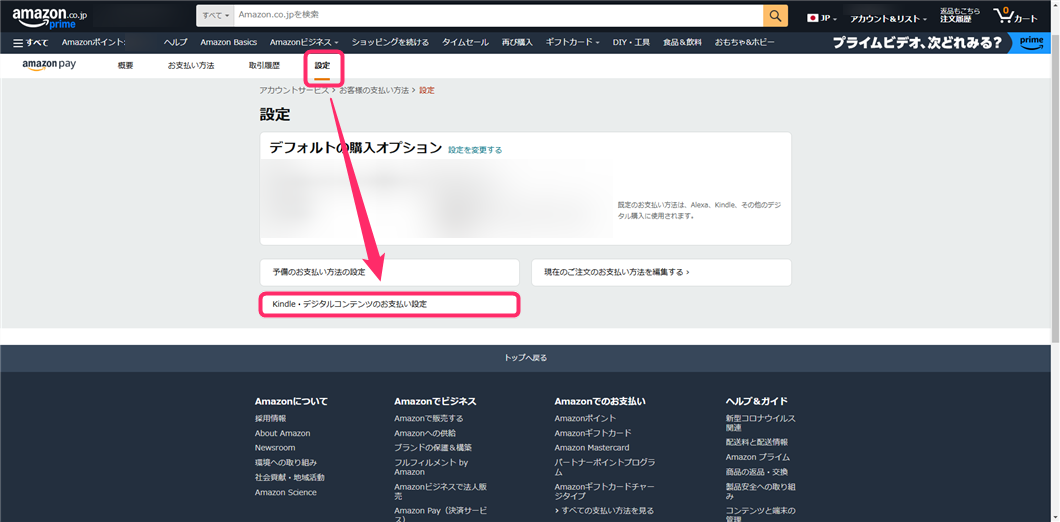The image size is (1060, 522).
Task: Open Amazonビジネスで法人販売 link
Action: click(x=440, y=491)
